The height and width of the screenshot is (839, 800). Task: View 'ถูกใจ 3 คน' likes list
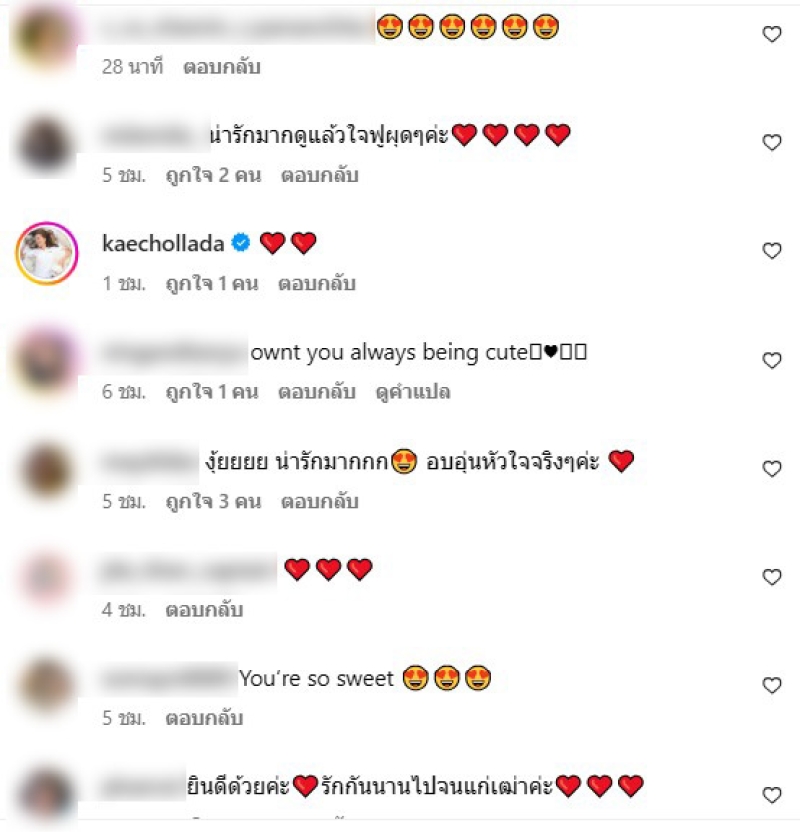point(214,502)
